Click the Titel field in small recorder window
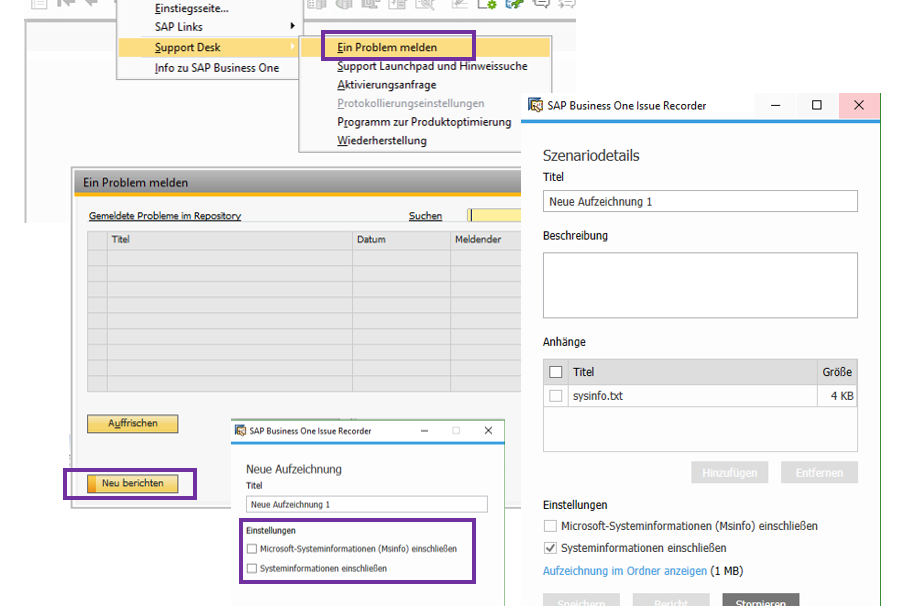This screenshot has height=606, width=910. tap(367, 504)
